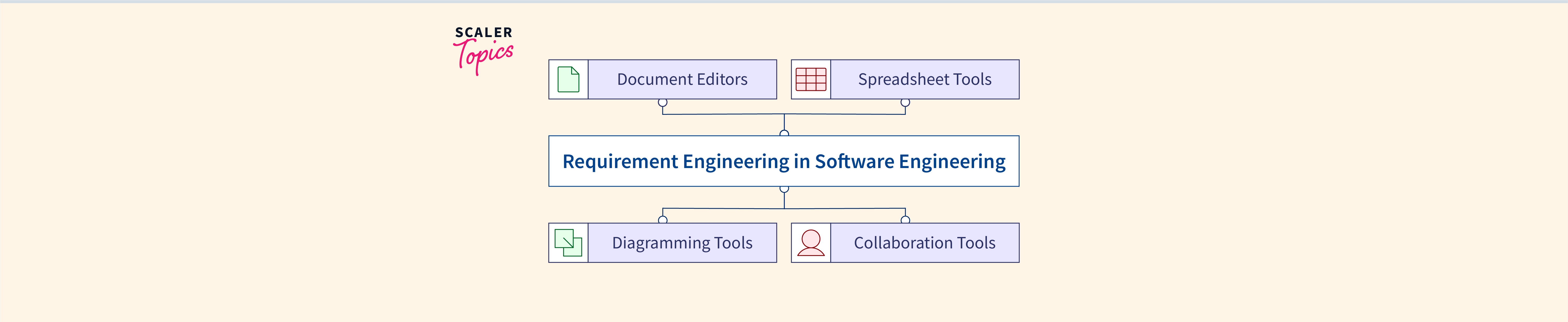Click the red person collaboration icon

811,243
